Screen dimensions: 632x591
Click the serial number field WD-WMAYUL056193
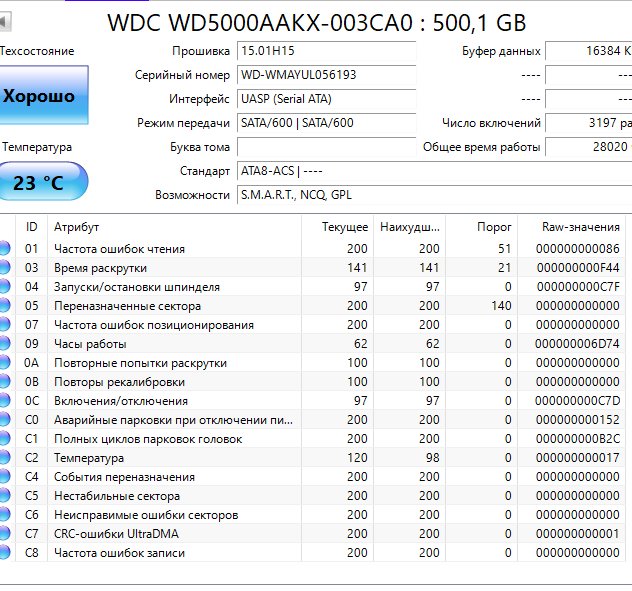[x=326, y=75]
